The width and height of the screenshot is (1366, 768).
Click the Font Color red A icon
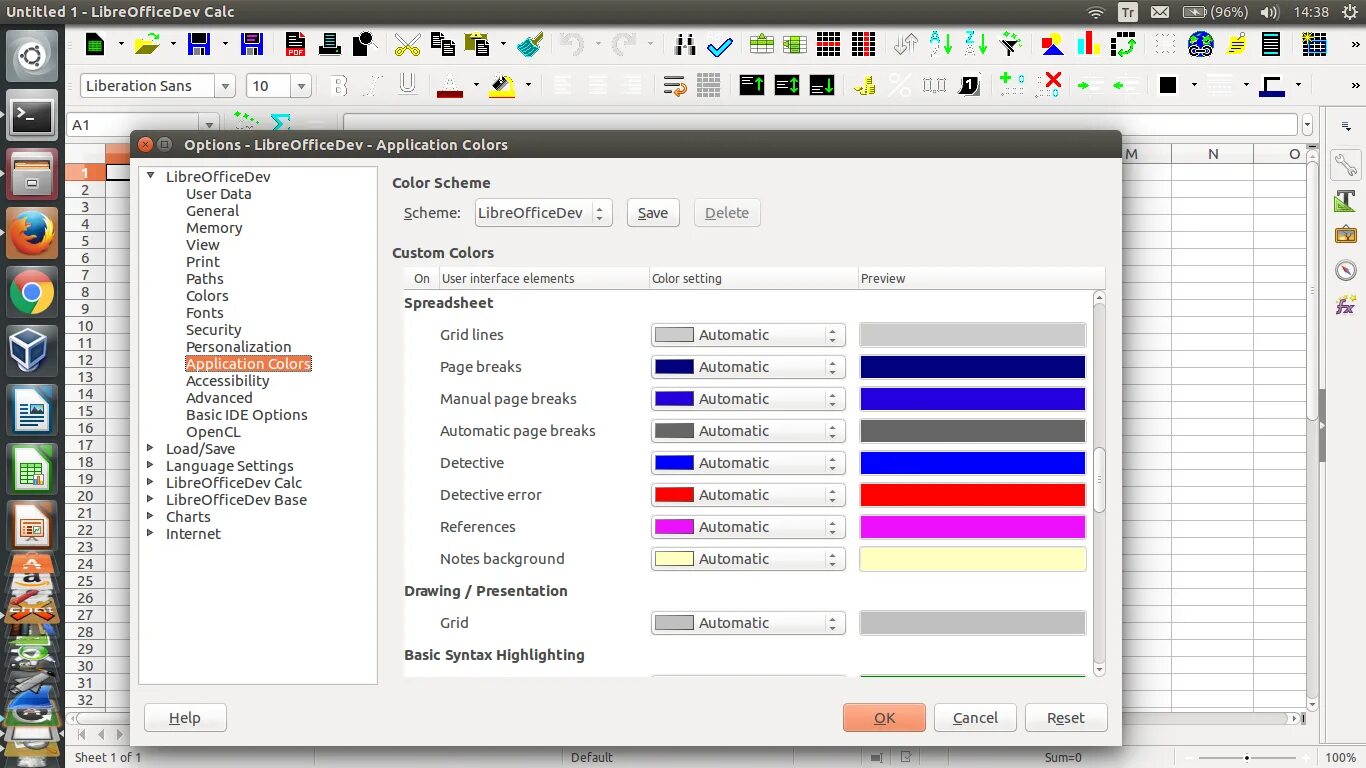click(x=450, y=86)
